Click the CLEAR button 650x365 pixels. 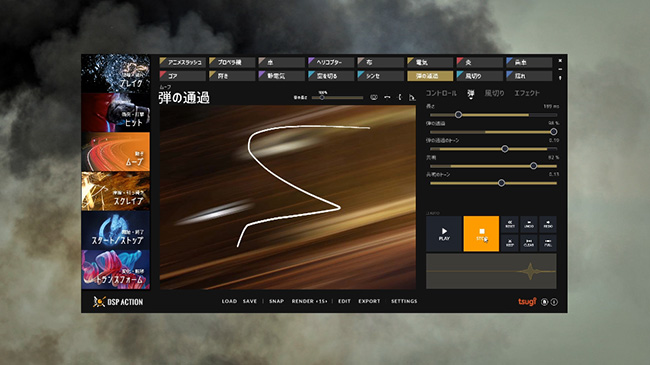tap(529, 243)
